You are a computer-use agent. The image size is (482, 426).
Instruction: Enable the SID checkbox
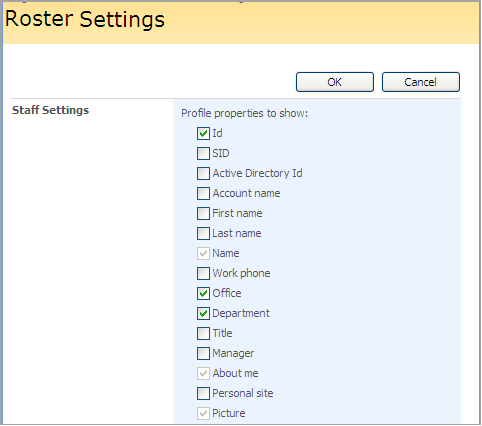(203, 153)
